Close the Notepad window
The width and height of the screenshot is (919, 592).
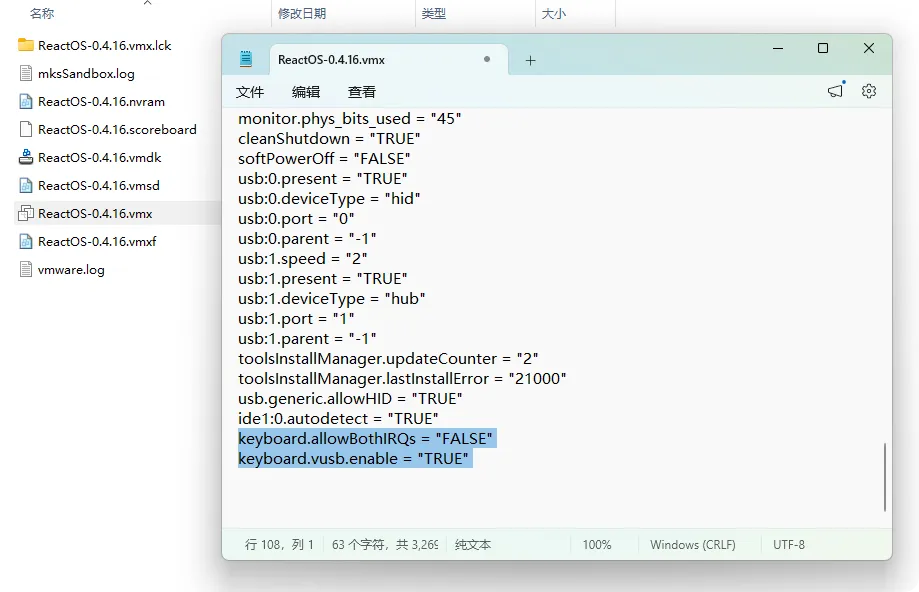pyautogui.click(x=869, y=48)
